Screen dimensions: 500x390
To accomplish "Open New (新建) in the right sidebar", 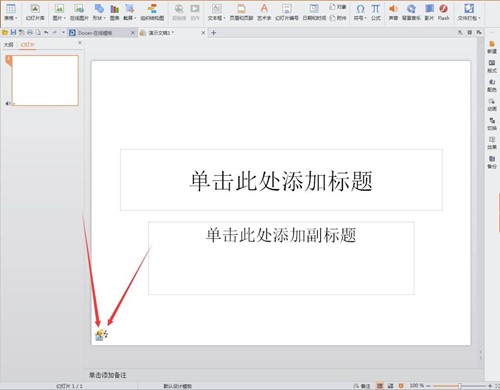I will tap(492, 47).
